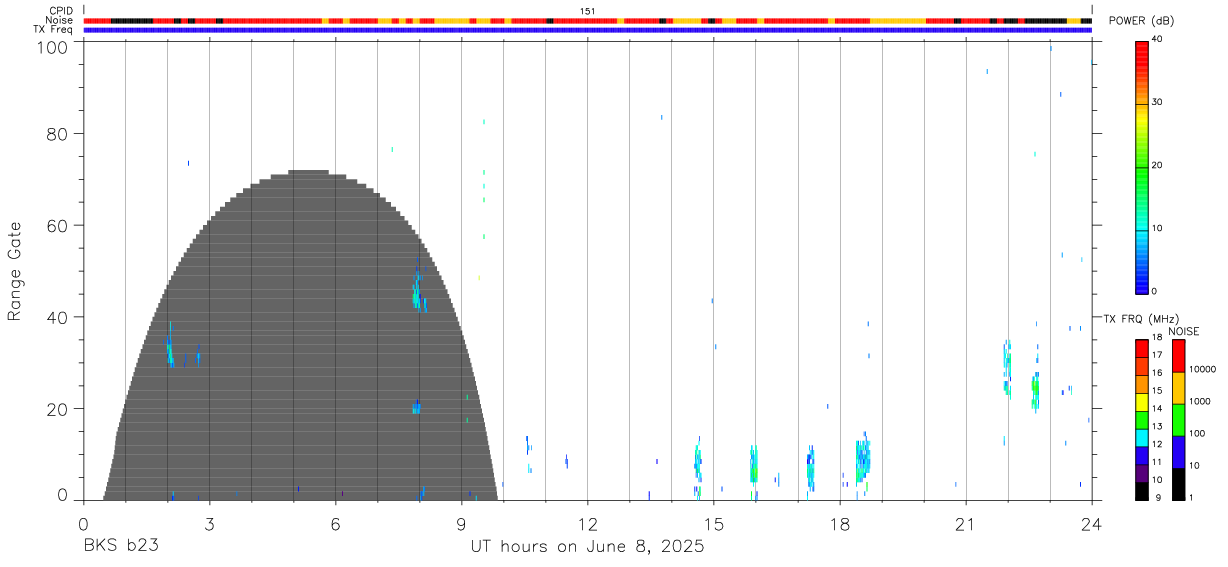
Task: Click the 10000 label on noise legend
Action: (1204, 369)
